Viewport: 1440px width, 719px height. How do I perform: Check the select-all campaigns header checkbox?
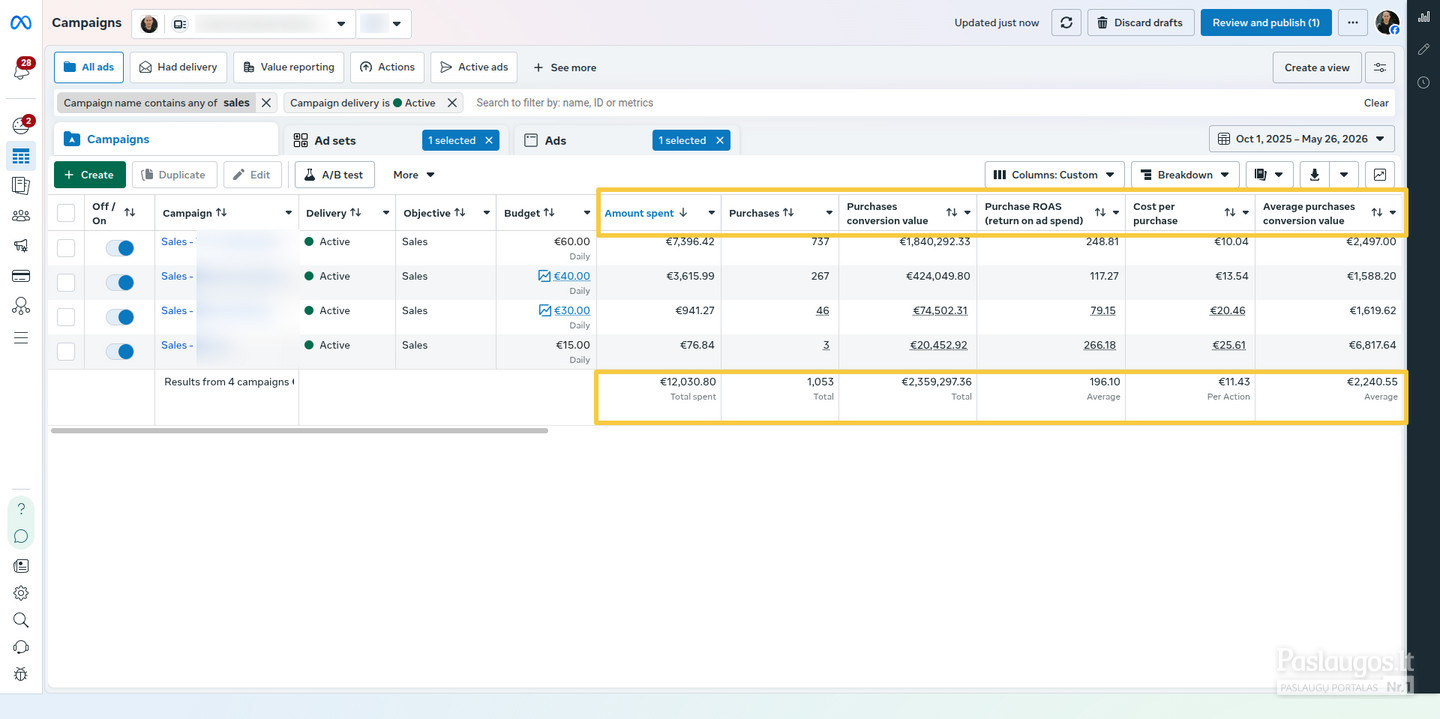point(66,212)
